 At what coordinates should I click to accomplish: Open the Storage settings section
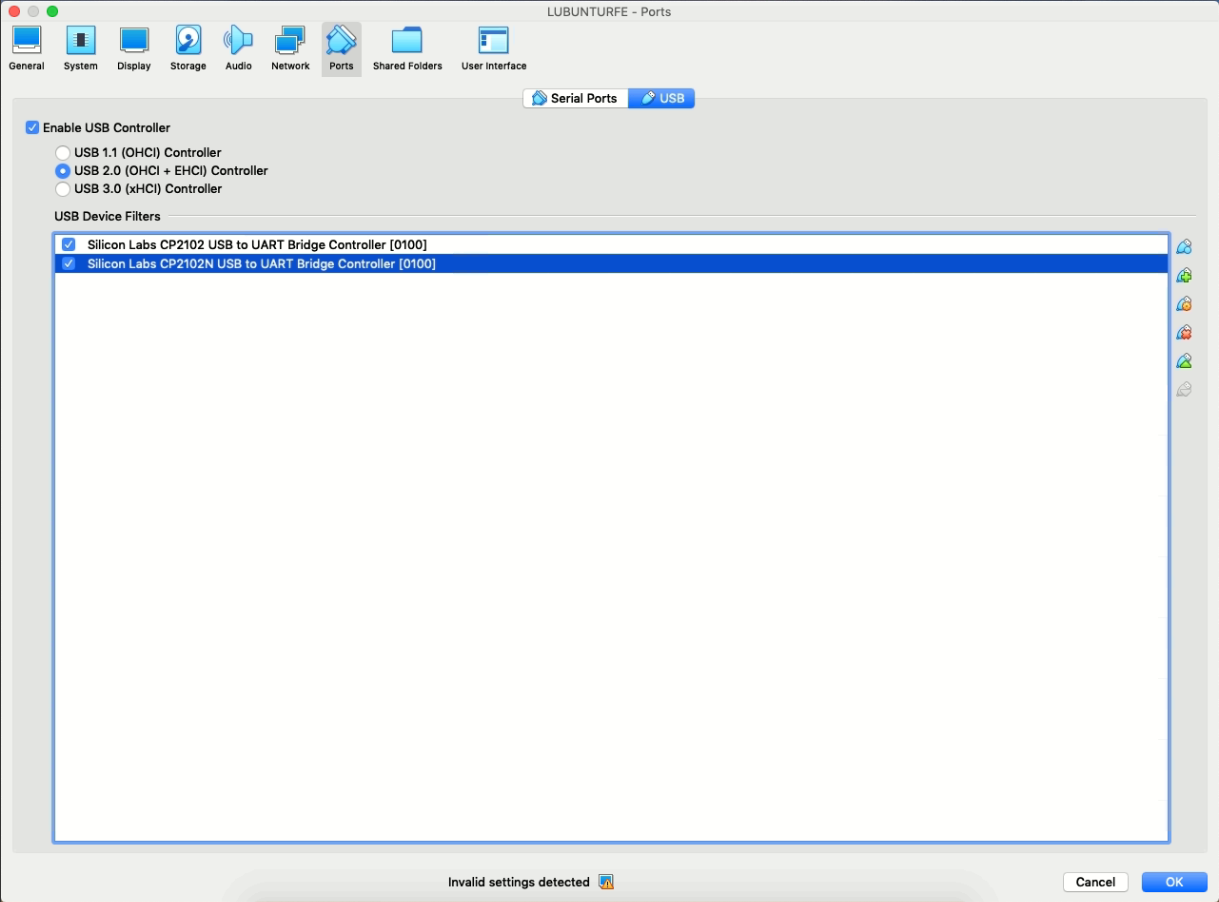pos(188,48)
